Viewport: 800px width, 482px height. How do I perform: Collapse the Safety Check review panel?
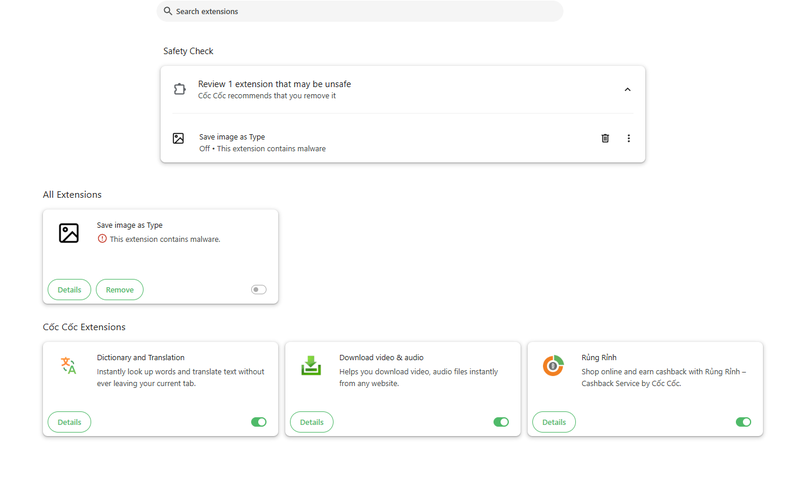(x=628, y=90)
